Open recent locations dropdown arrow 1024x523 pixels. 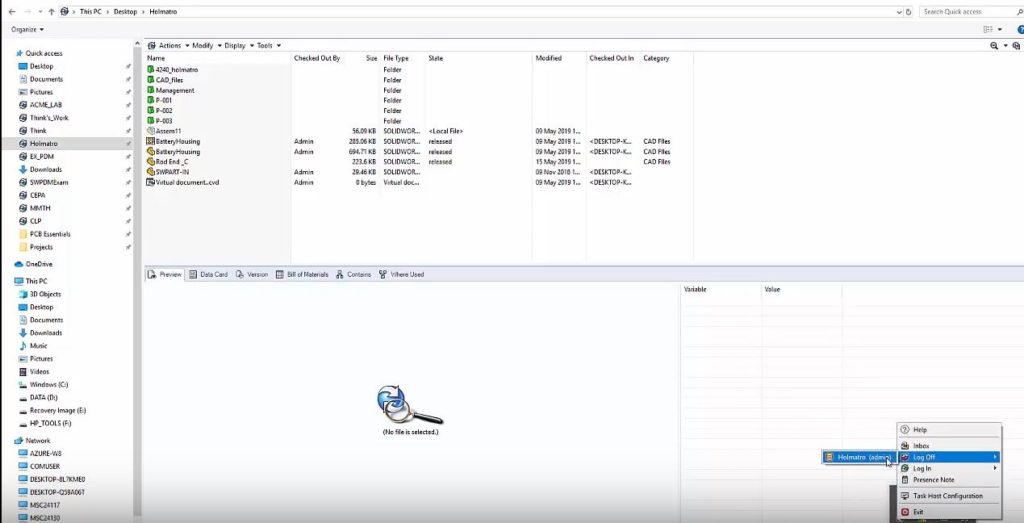pos(40,12)
